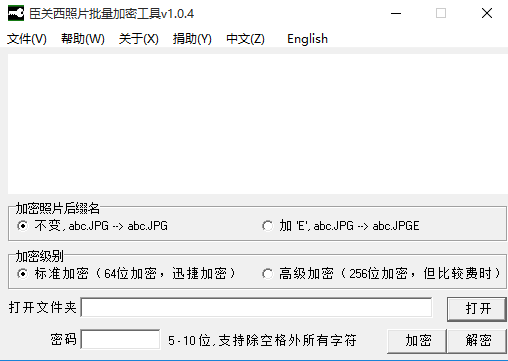Focus the 打开文件夹 path input field
This screenshot has height=361, width=508.
(x=256, y=307)
